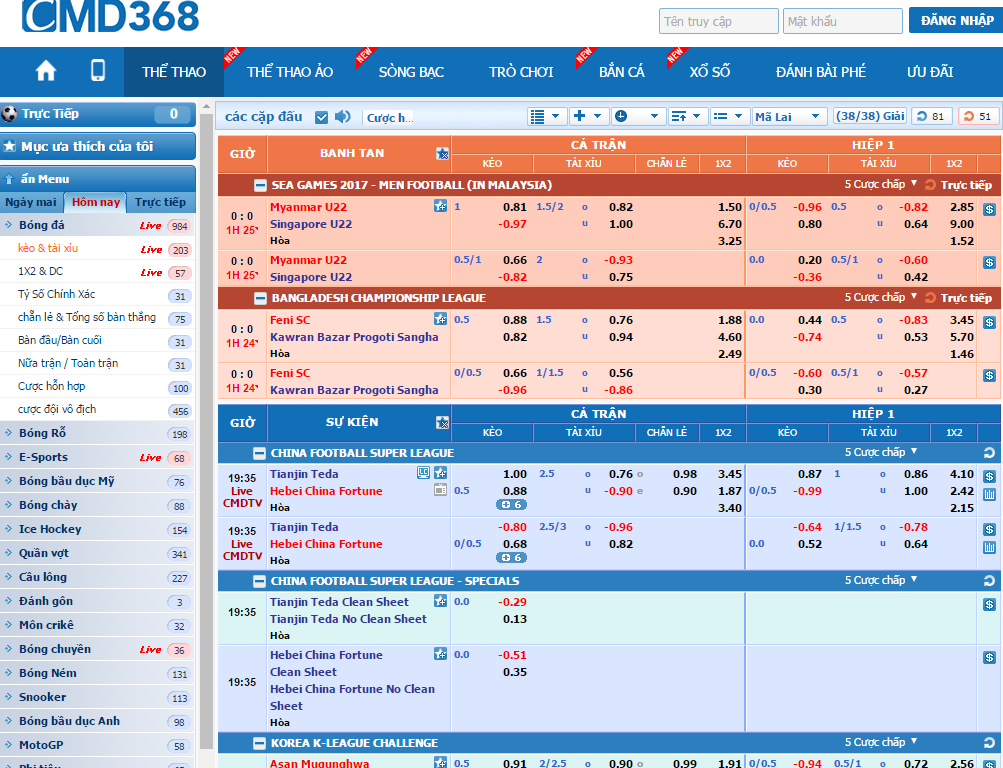Refresh the China Football Super League section
1003x768 pixels.
pos(989,453)
